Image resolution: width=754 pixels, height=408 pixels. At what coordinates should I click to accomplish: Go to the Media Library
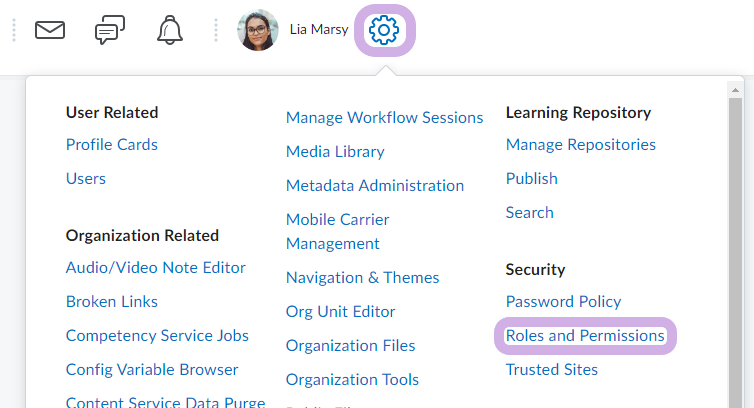335,152
